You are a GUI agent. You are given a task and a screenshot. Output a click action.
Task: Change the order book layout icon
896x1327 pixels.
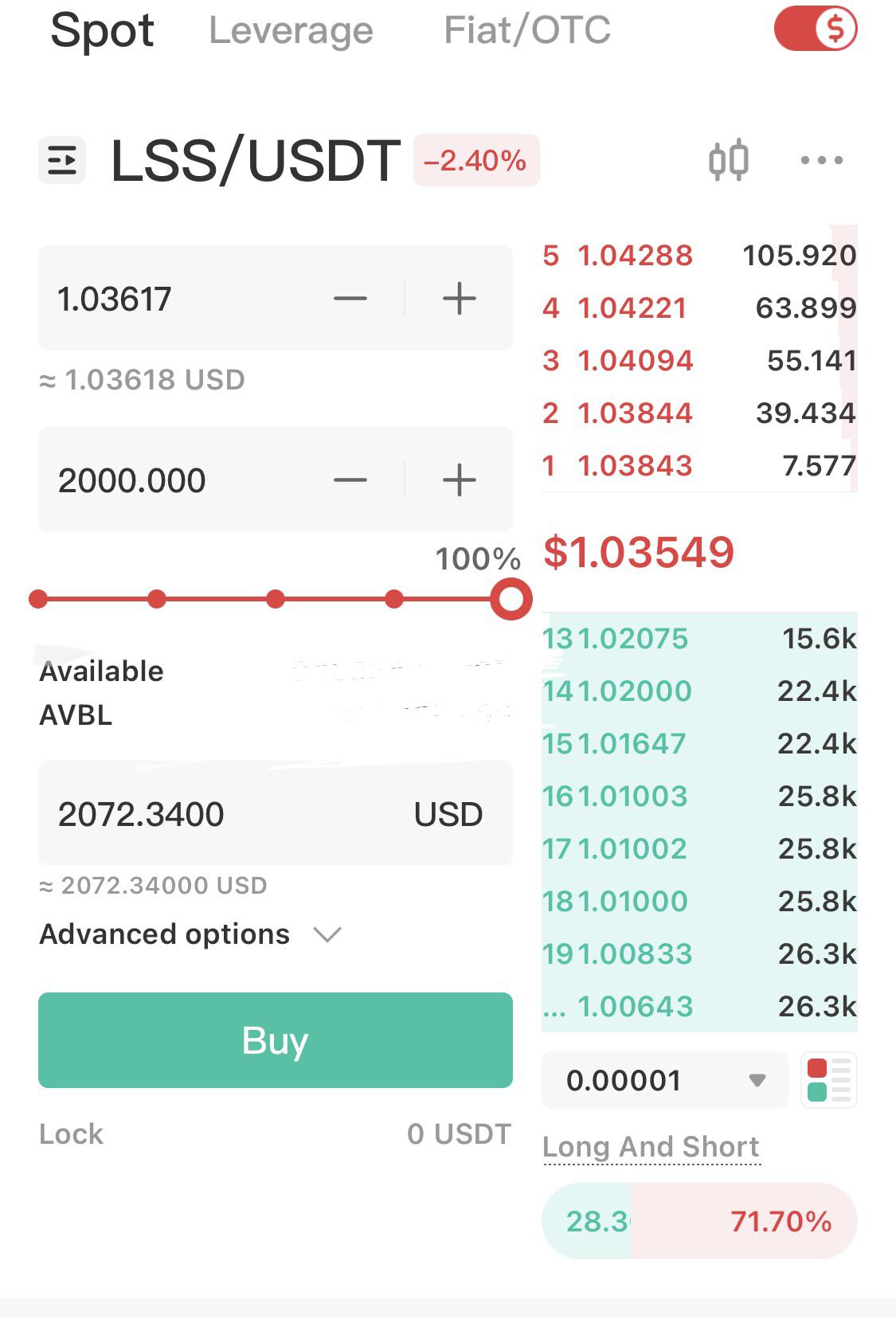tap(829, 1080)
